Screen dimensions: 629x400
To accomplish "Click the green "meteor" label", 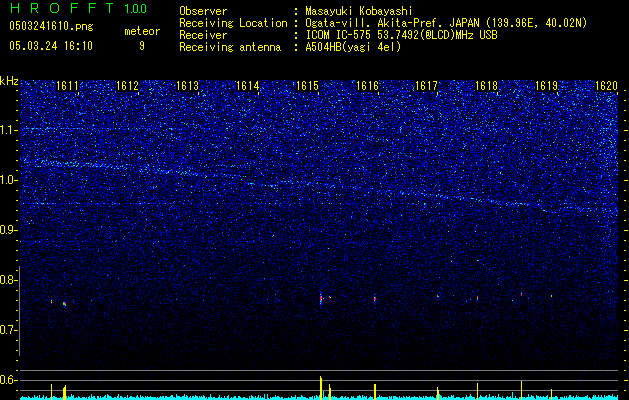I will point(142,31).
